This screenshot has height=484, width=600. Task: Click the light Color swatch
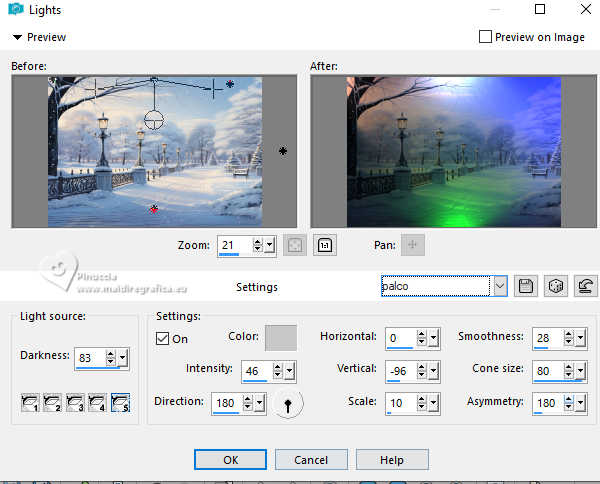[x=281, y=338]
